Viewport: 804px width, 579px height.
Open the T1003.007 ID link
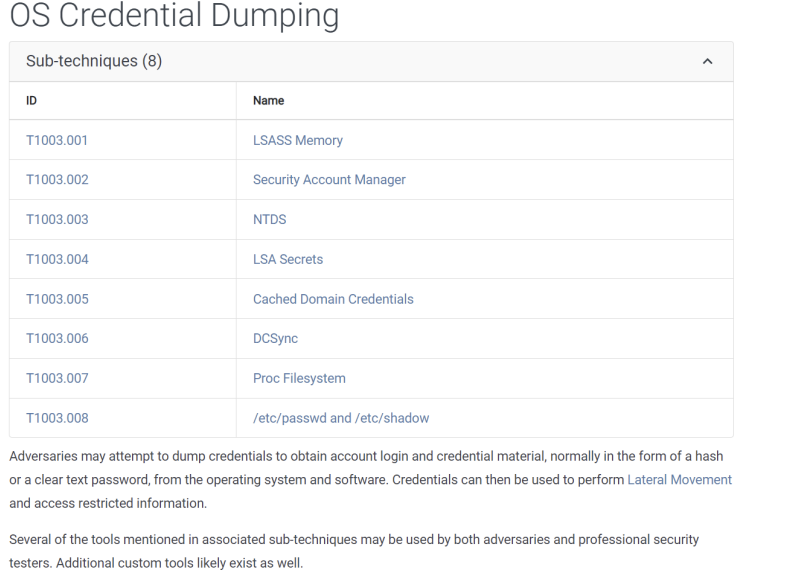coord(57,378)
